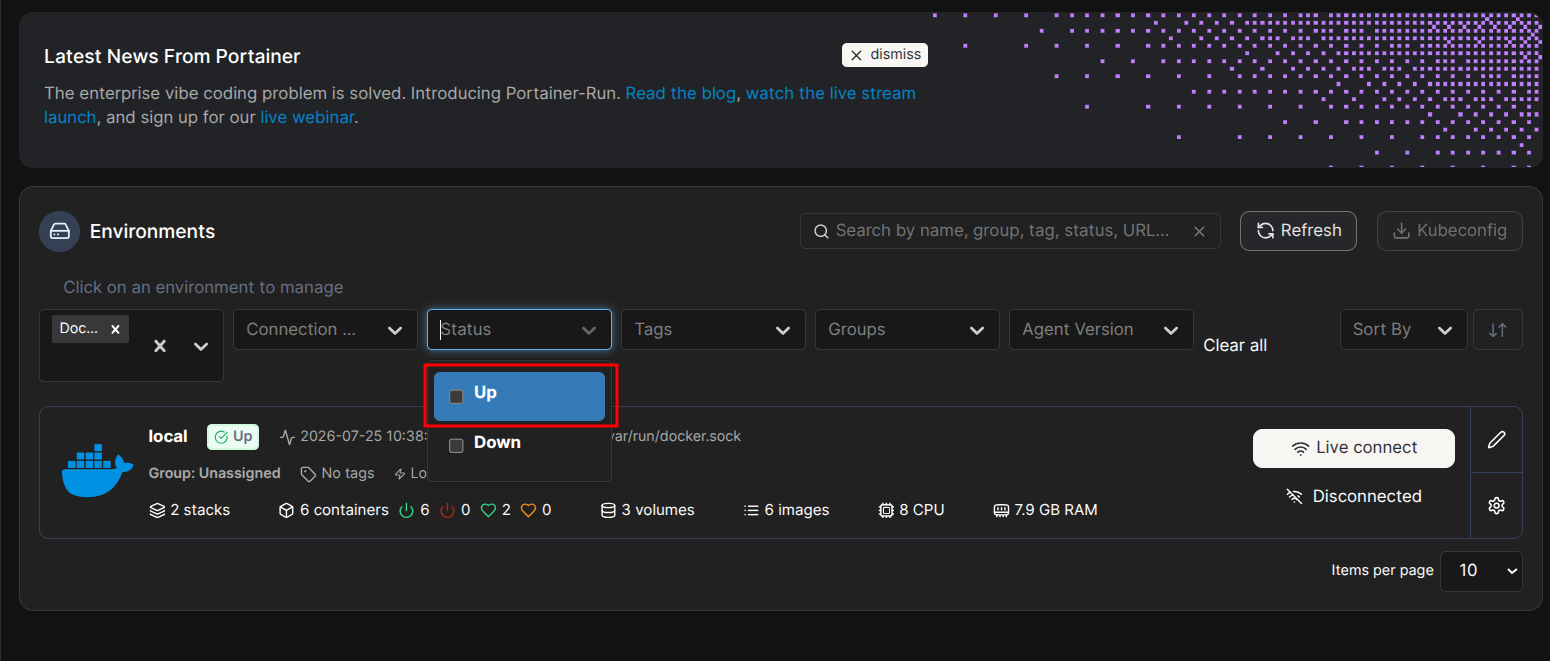Open the Agent Version filter dropdown

click(1101, 329)
